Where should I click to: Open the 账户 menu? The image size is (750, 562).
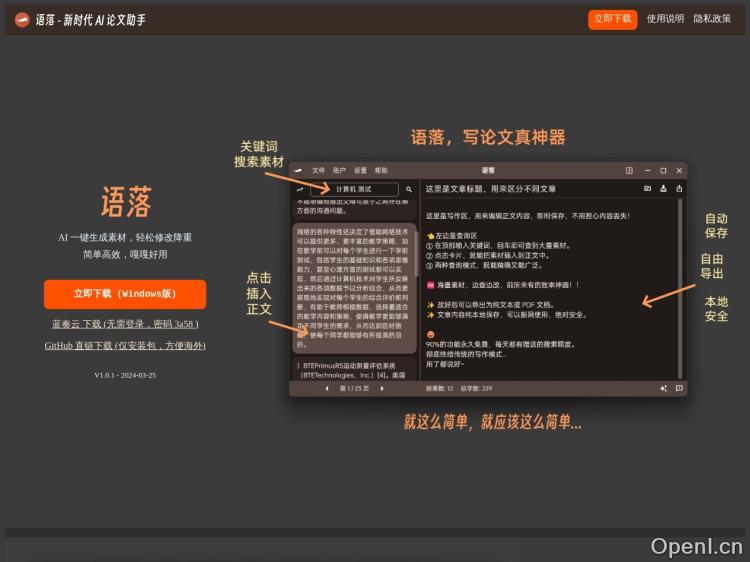click(x=339, y=170)
